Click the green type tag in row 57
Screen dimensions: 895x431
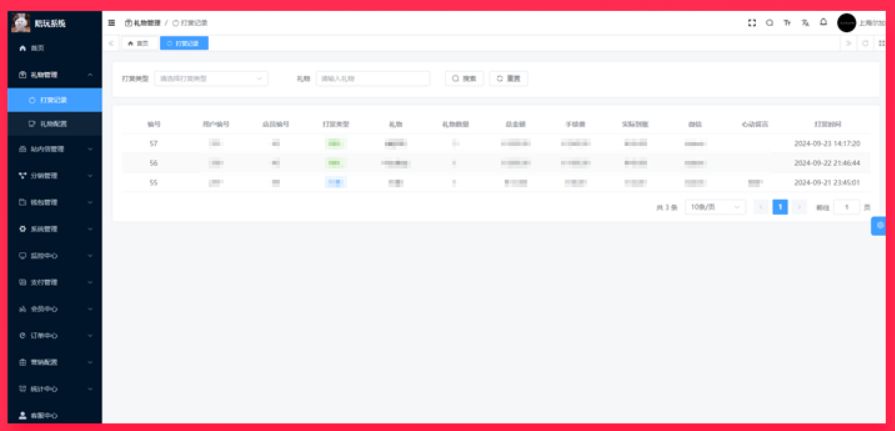[x=336, y=144]
